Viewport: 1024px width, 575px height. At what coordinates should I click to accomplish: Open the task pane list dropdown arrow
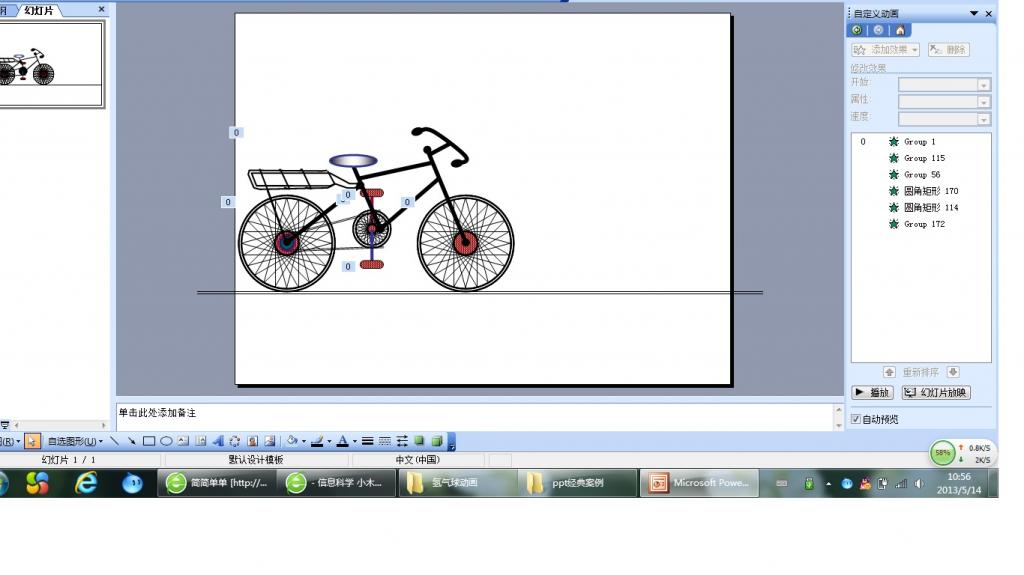974,13
